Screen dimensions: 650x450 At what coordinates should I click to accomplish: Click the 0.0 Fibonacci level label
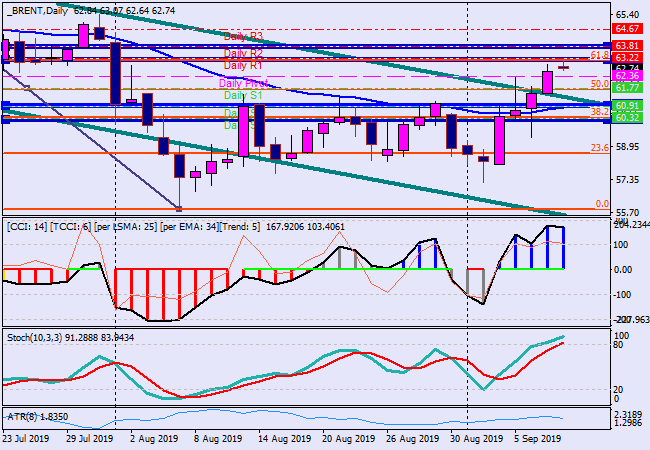click(602, 204)
